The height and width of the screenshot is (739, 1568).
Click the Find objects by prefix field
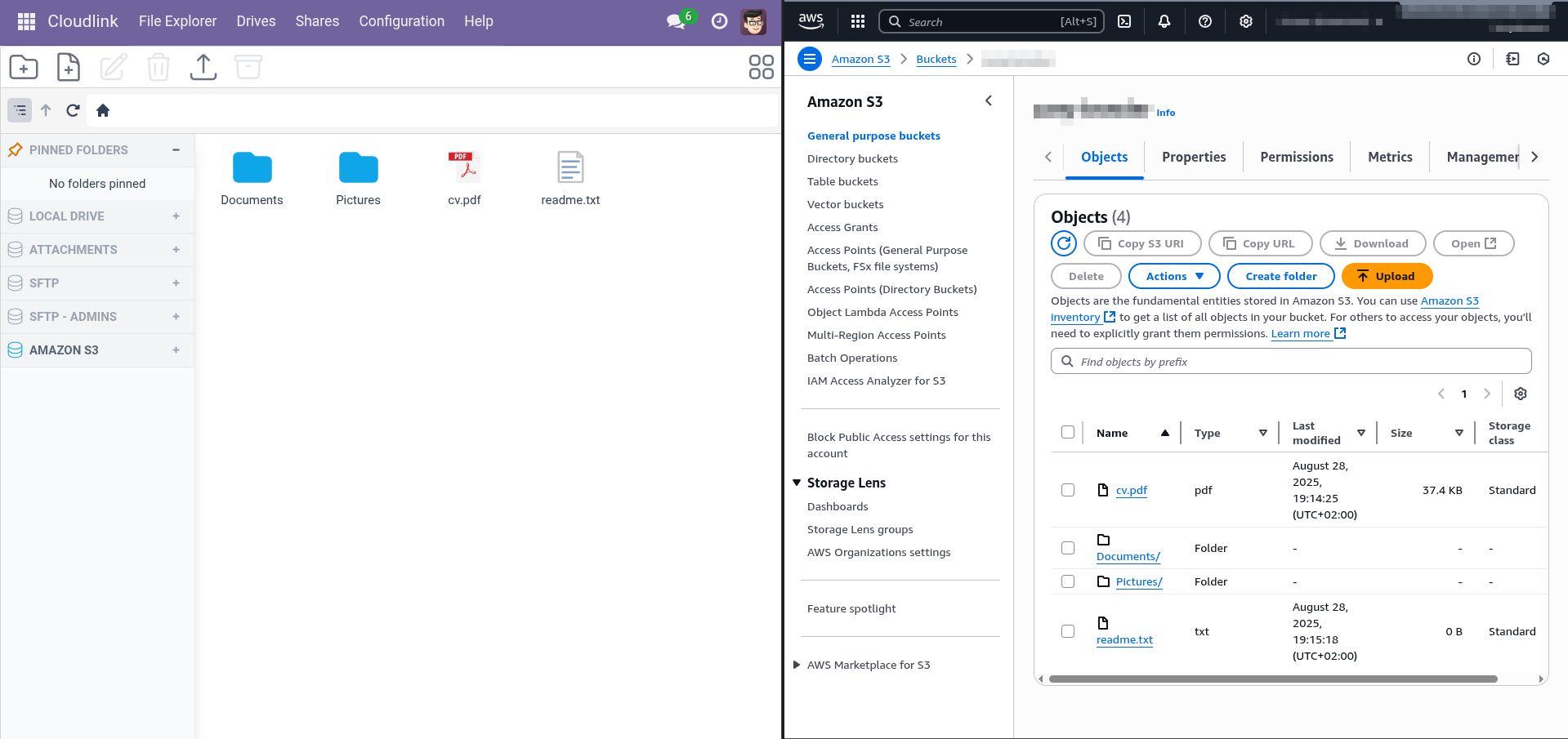[1291, 362]
